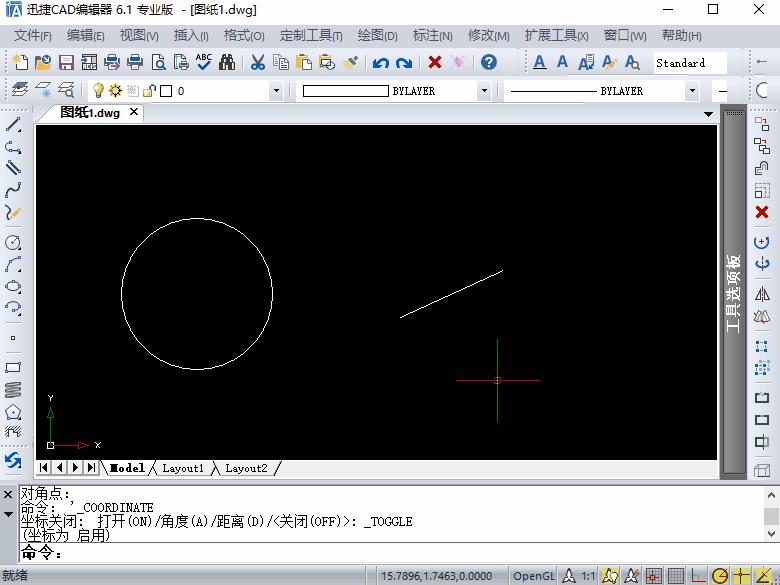This screenshot has height=585, width=780.
Task: Select the underlined A text tool
Action: pyautogui.click(x=539, y=62)
